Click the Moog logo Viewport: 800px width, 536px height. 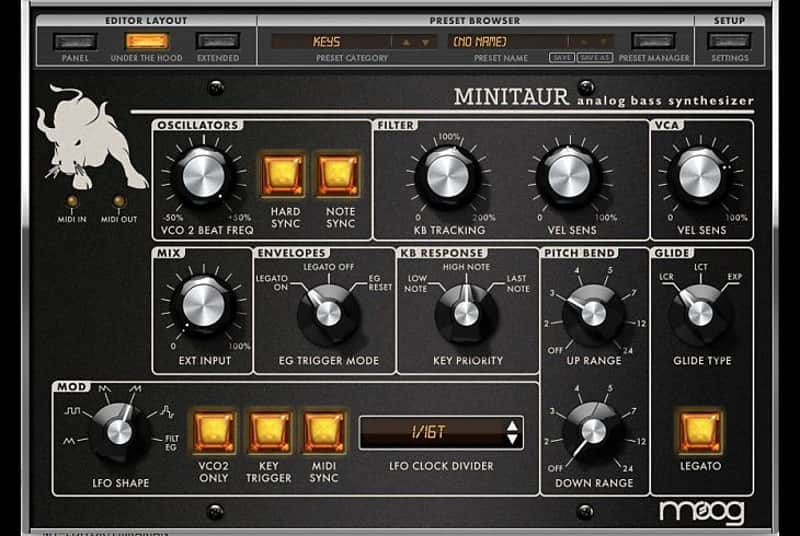pyautogui.click(x=701, y=513)
